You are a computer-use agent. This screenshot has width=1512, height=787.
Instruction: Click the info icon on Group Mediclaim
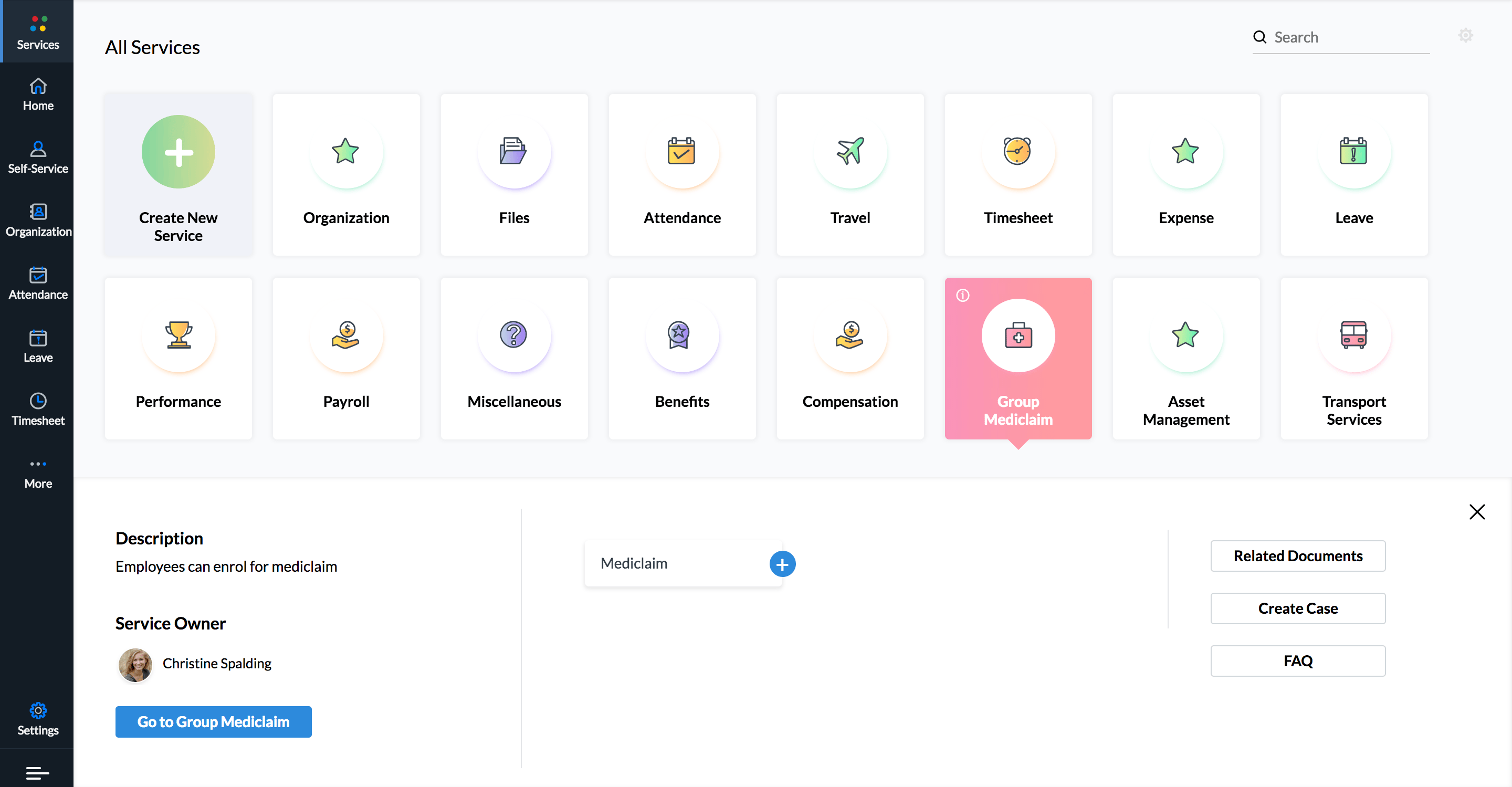click(x=962, y=295)
